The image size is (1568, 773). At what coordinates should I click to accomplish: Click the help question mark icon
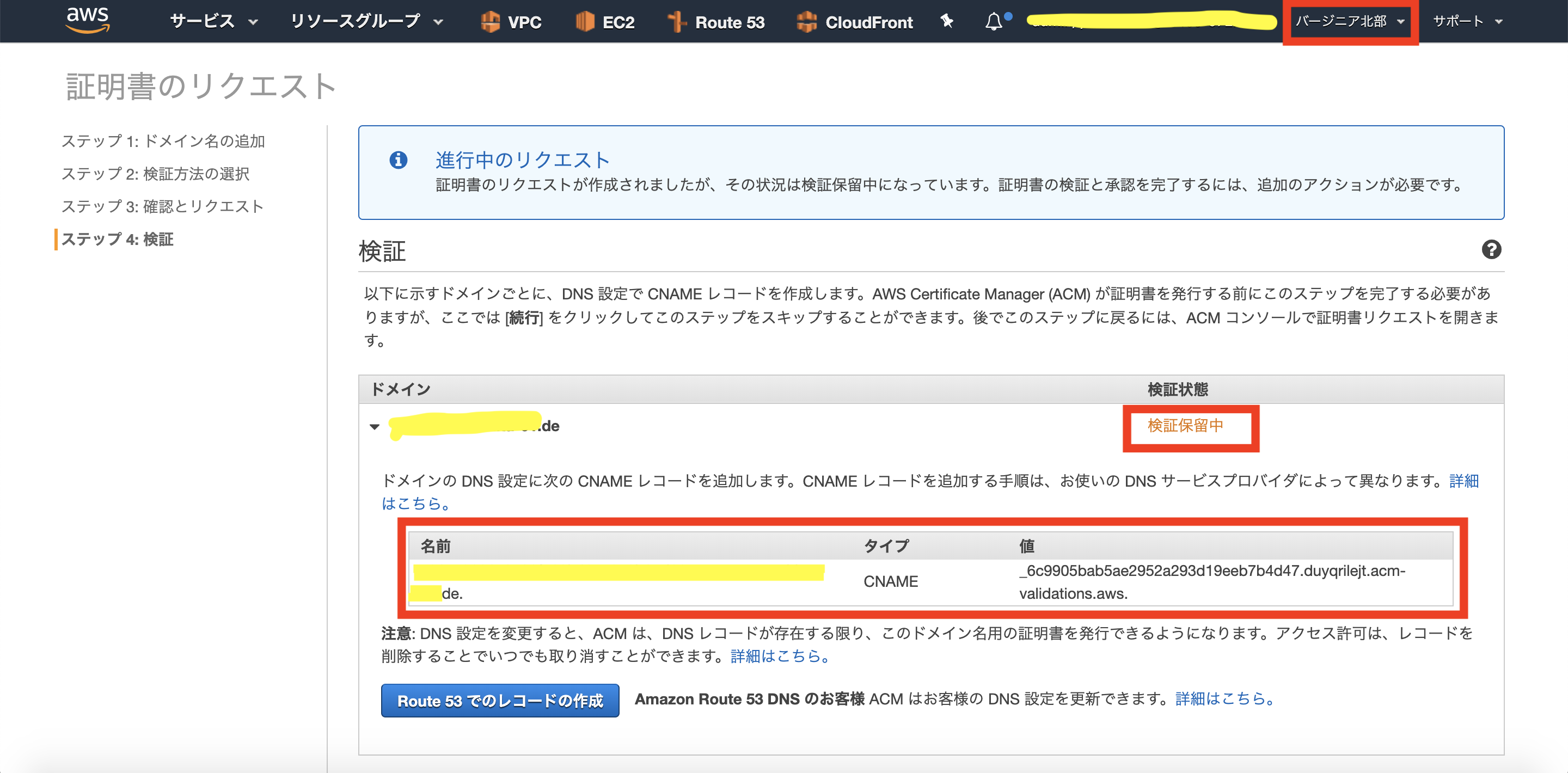[x=1491, y=249]
